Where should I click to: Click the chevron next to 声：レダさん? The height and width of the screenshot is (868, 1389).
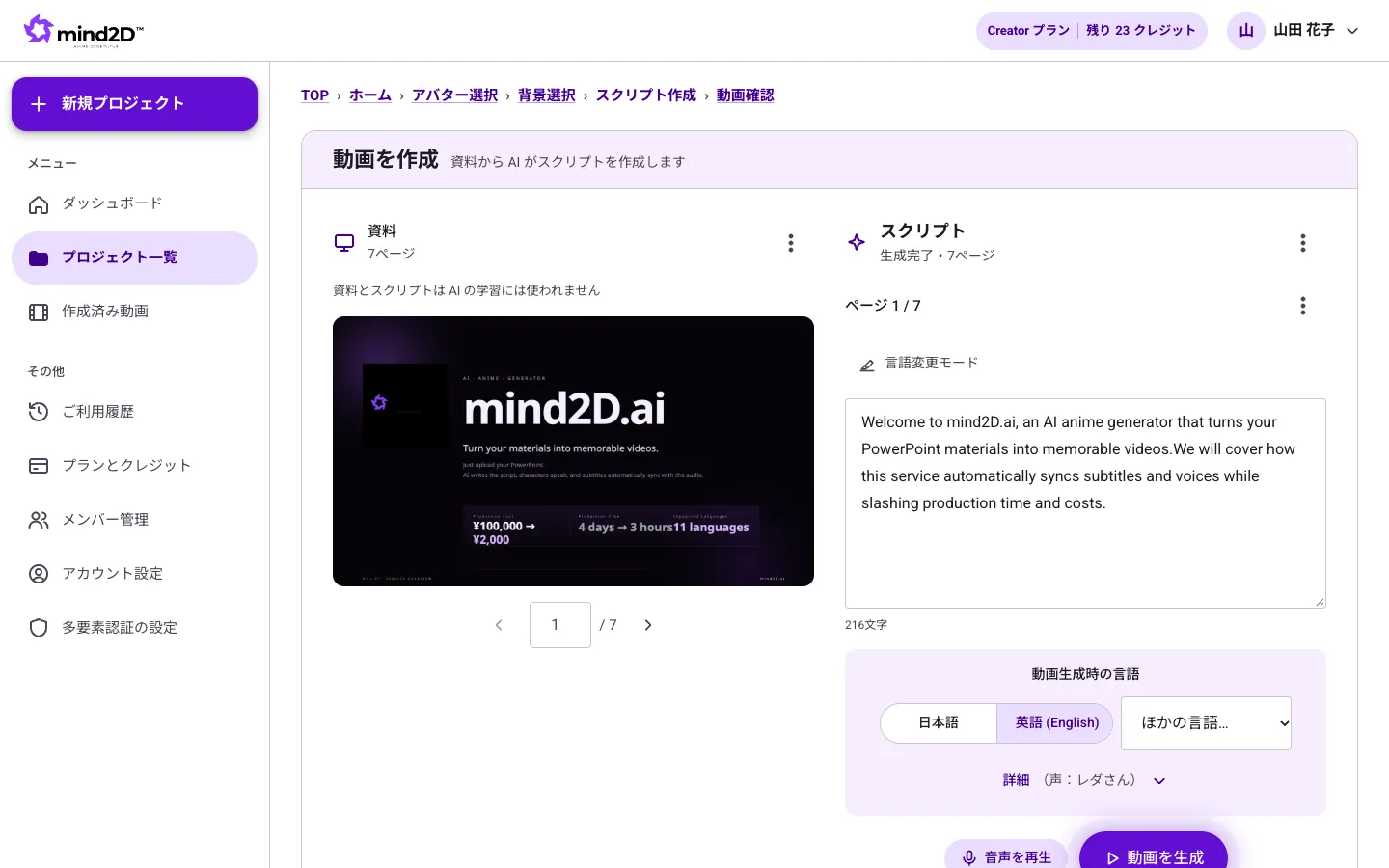pos(1159,781)
